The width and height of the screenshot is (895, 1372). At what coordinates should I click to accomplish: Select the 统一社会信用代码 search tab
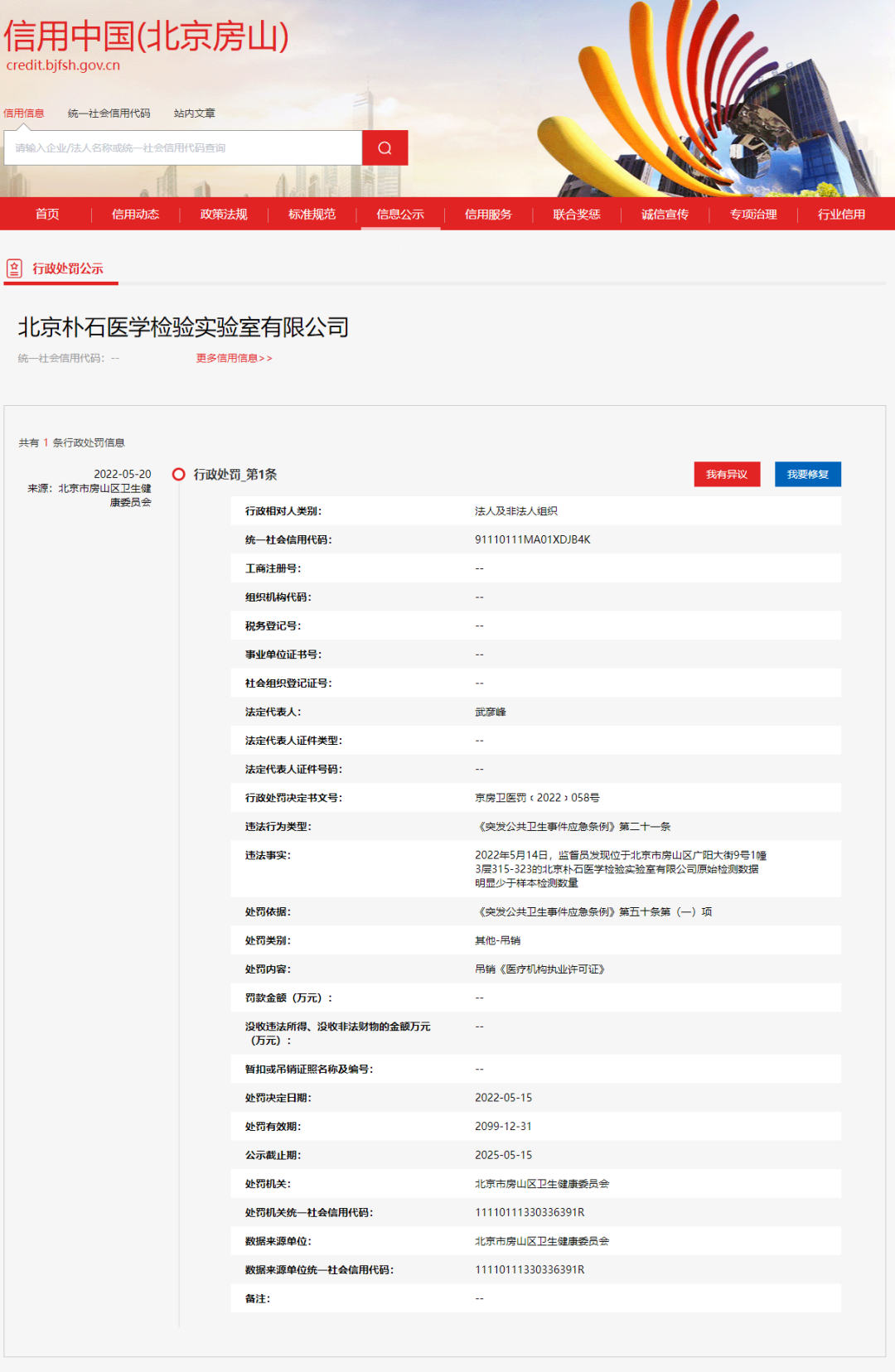pyautogui.click(x=109, y=114)
